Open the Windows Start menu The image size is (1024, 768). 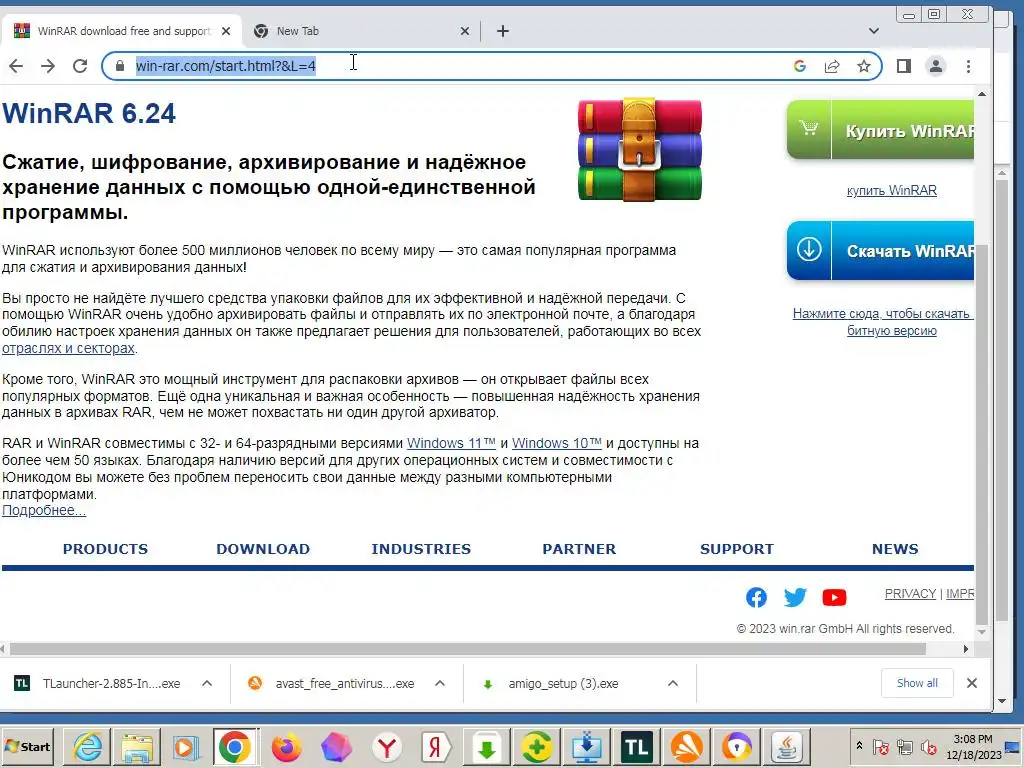[28, 746]
